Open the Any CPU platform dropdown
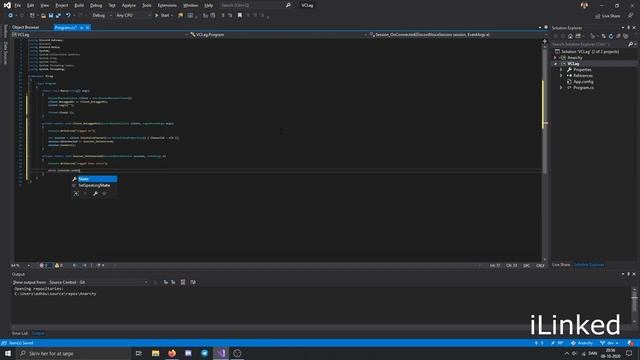This screenshot has width=640, height=360. click(x=133, y=16)
